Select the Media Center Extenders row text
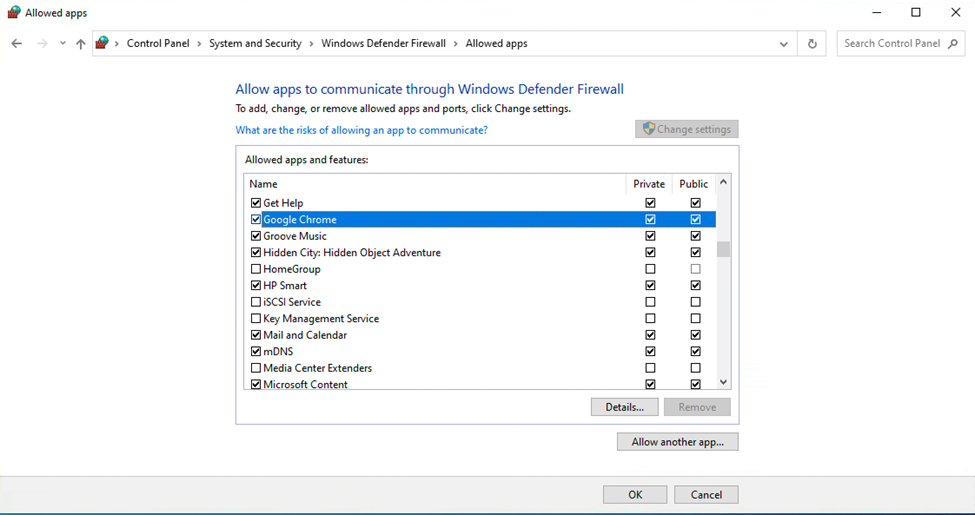Viewport: 975px width, 515px height. click(318, 368)
